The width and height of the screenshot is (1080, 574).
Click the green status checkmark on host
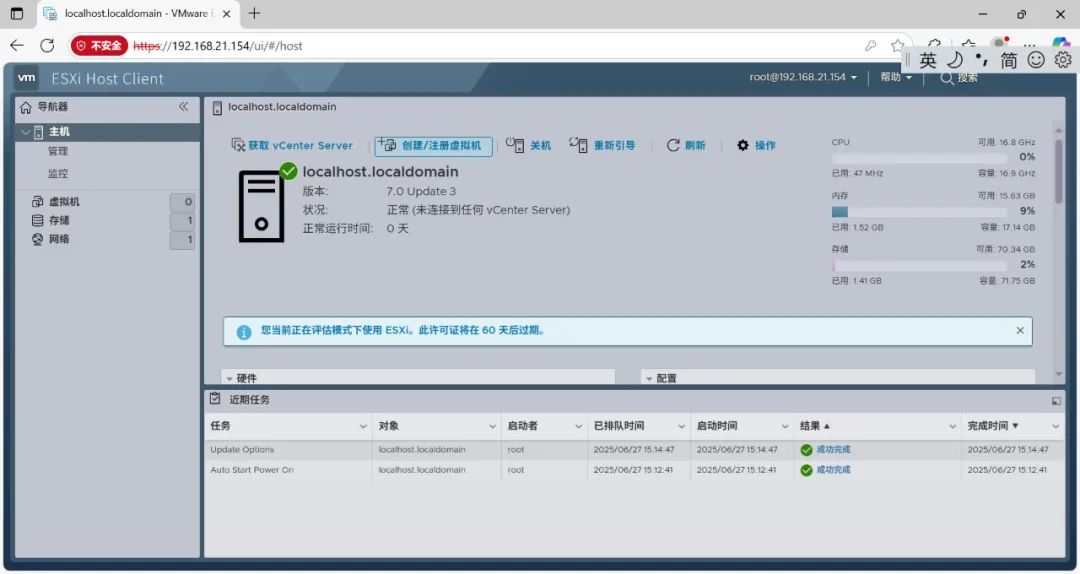(289, 171)
